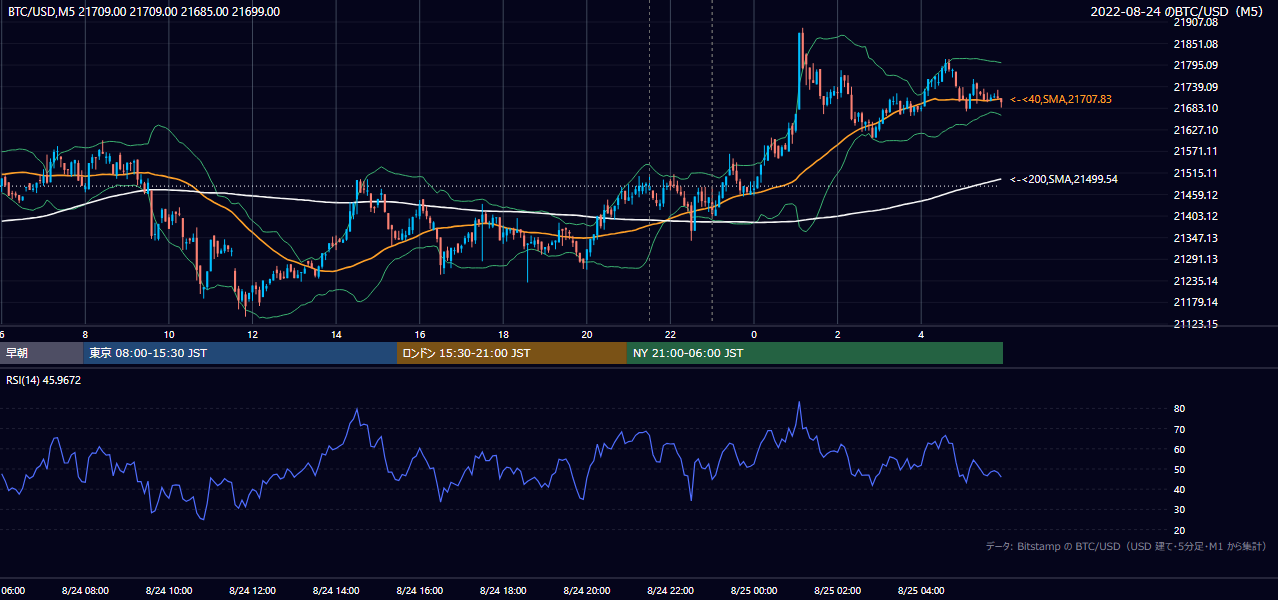This screenshot has height=600, width=1278.
Task: Click the hour tick 14 under the price chart
Action: click(336, 334)
